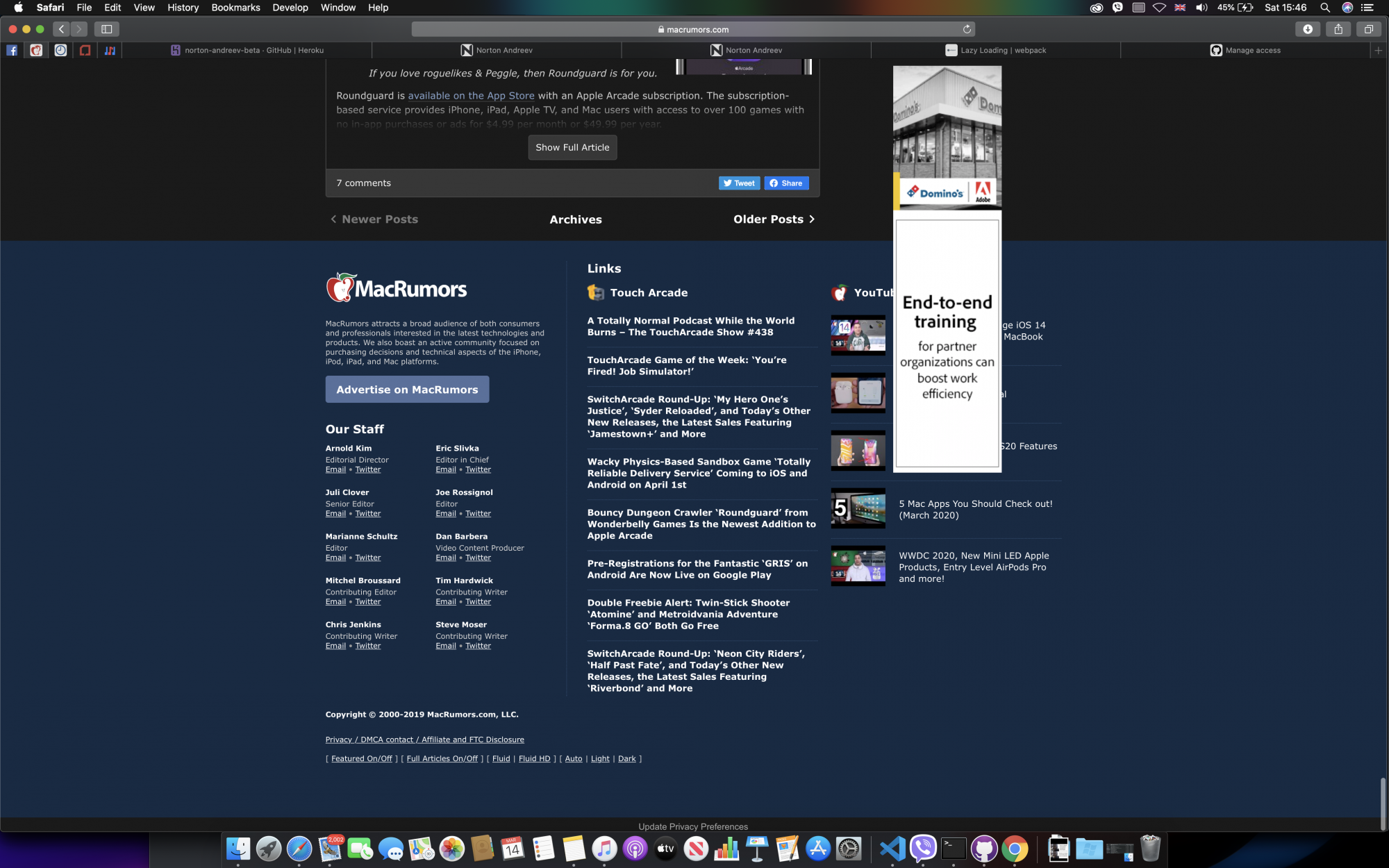Open Finder from the Dock

pyautogui.click(x=238, y=849)
